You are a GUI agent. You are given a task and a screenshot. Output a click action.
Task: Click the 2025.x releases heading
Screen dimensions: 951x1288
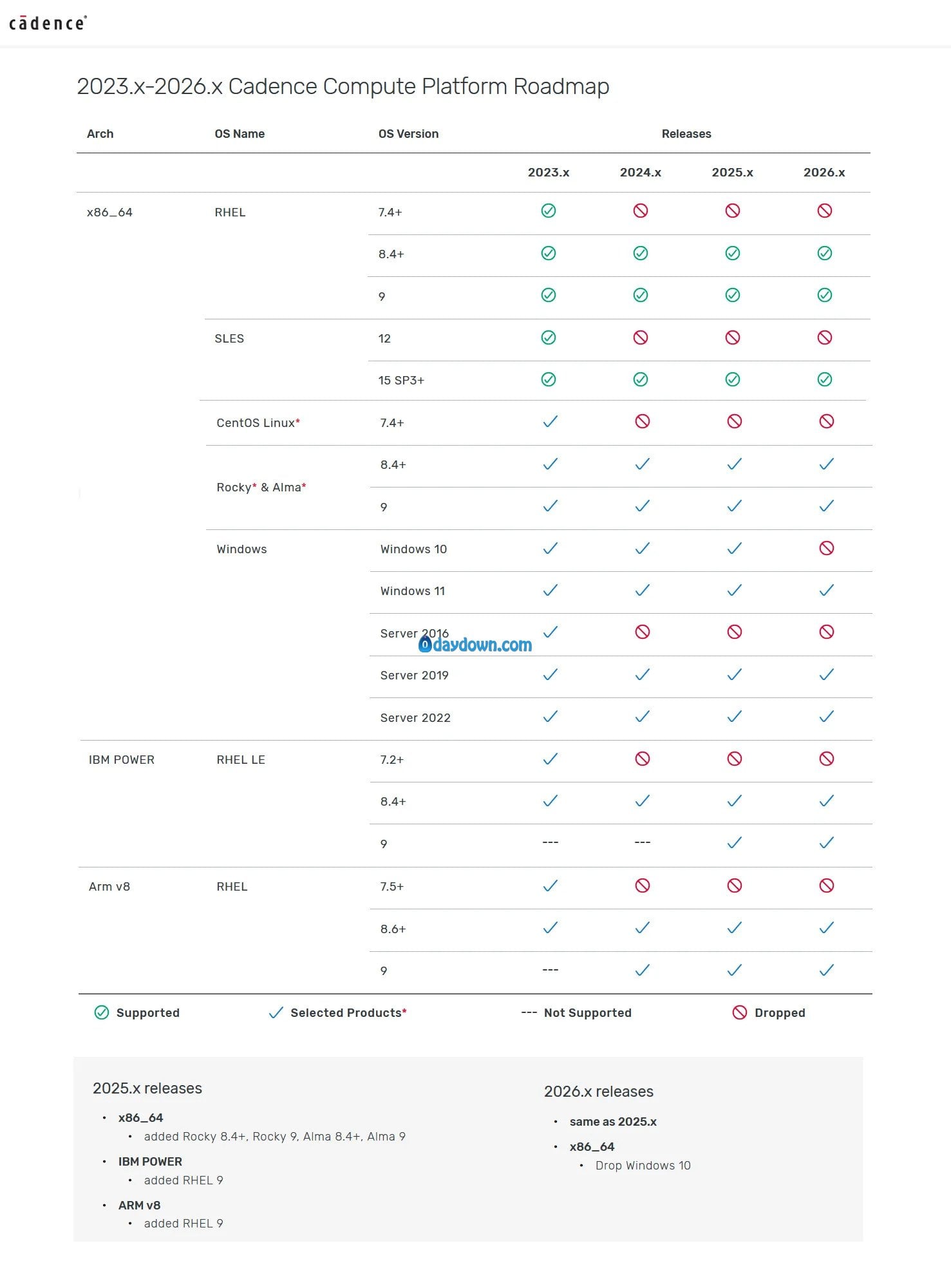click(147, 1088)
